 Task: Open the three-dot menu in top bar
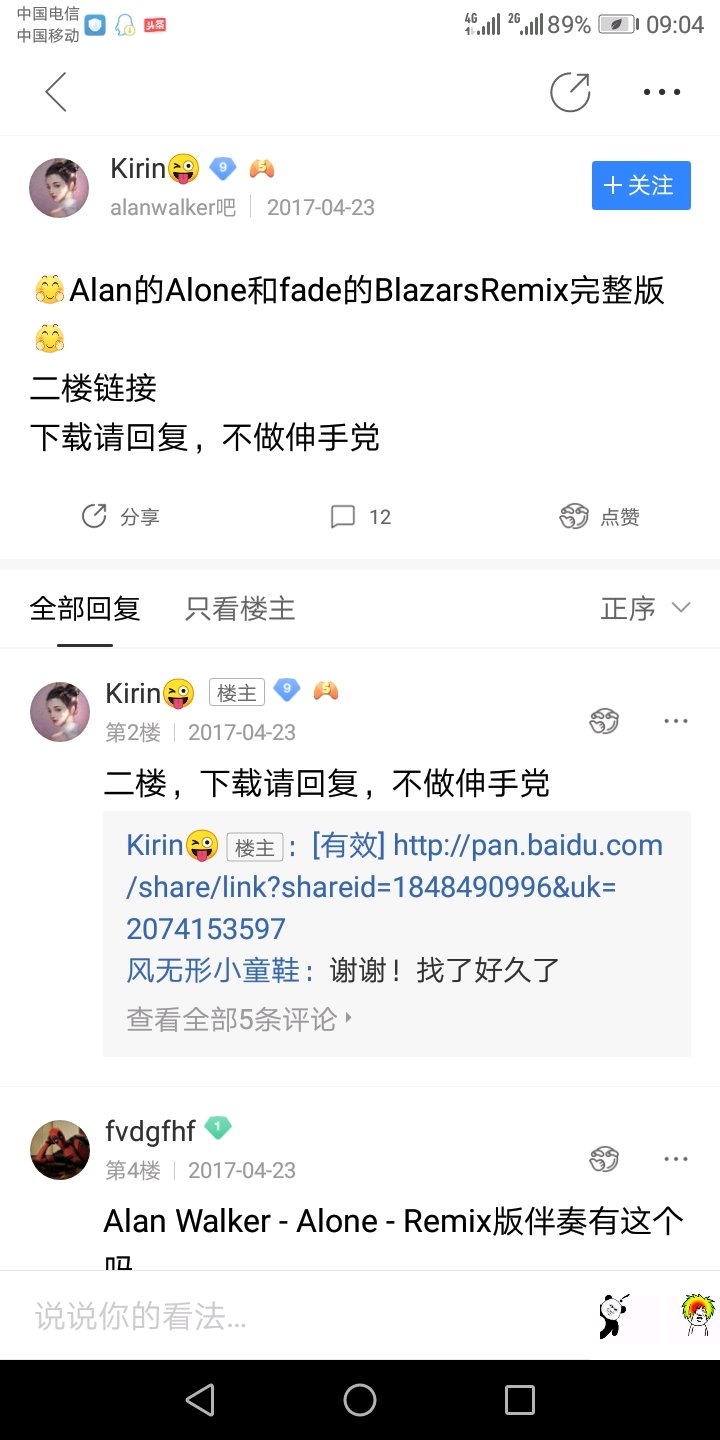[661, 92]
